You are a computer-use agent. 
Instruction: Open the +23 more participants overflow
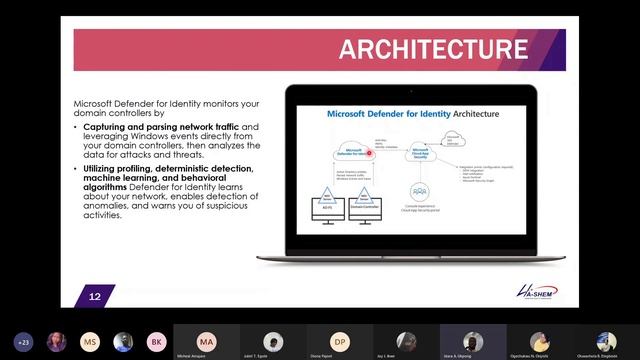pyautogui.click(x=23, y=342)
